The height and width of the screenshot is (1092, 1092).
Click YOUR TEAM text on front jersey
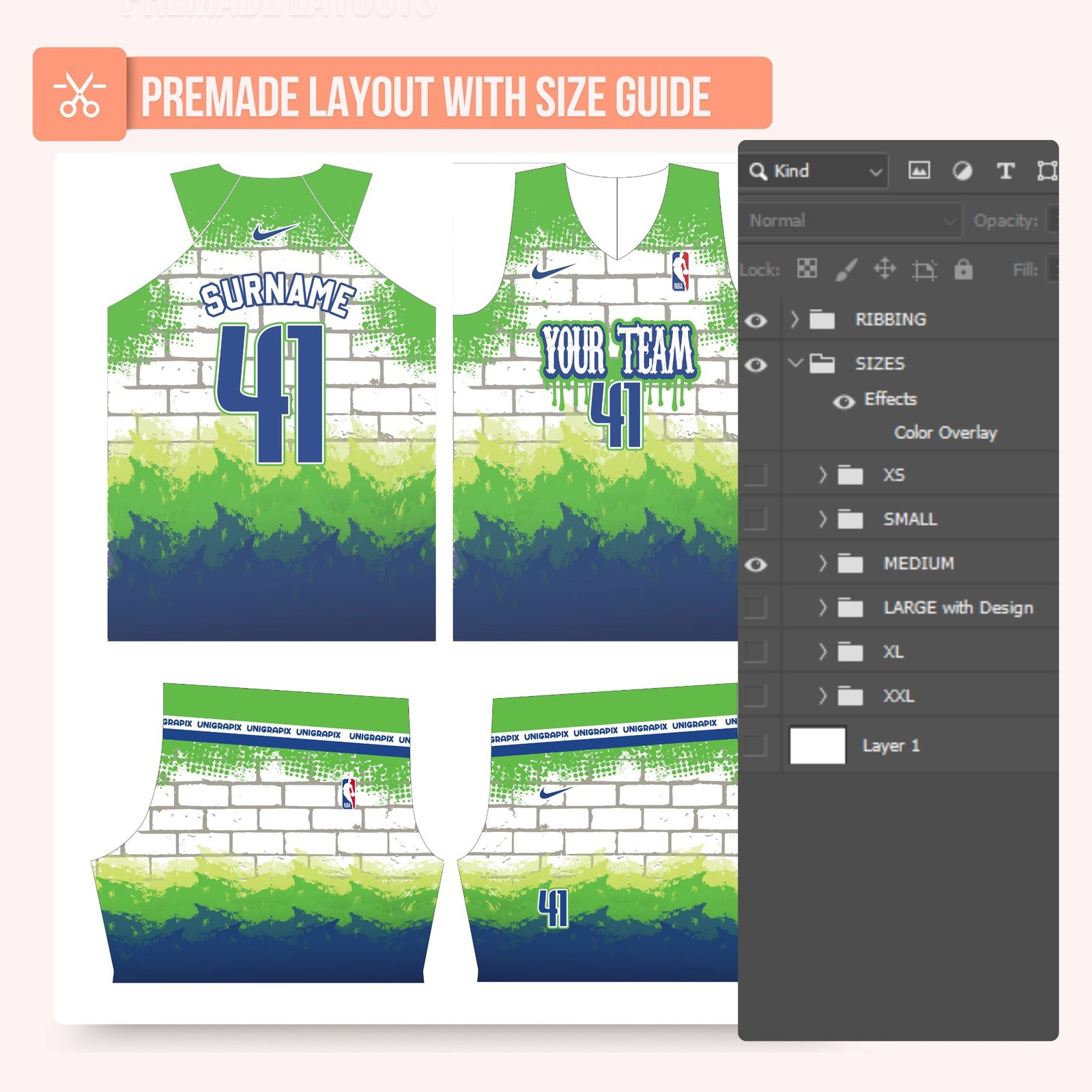(x=618, y=350)
